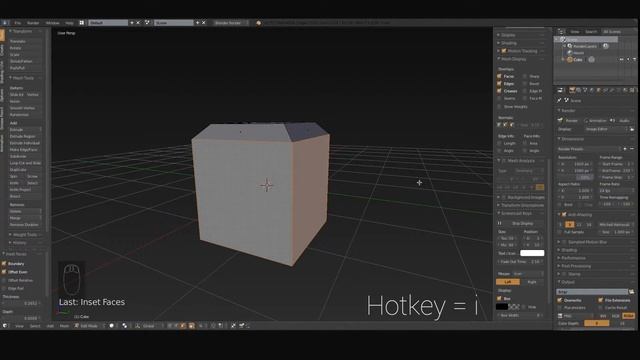Toggle the Overwrite checkbox in Output
This screenshot has width=640, height=360.
(x=560, y=300)
